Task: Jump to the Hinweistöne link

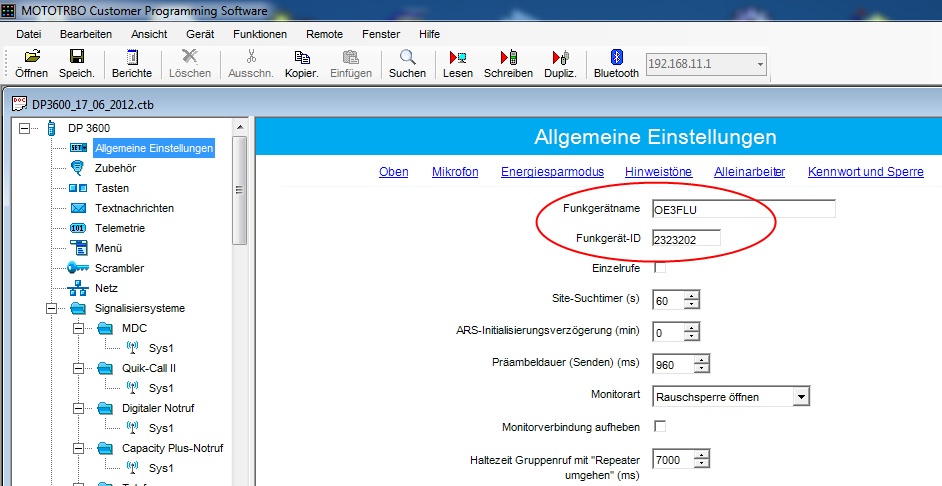Action: pyautogui.click(x=658, y=172)
